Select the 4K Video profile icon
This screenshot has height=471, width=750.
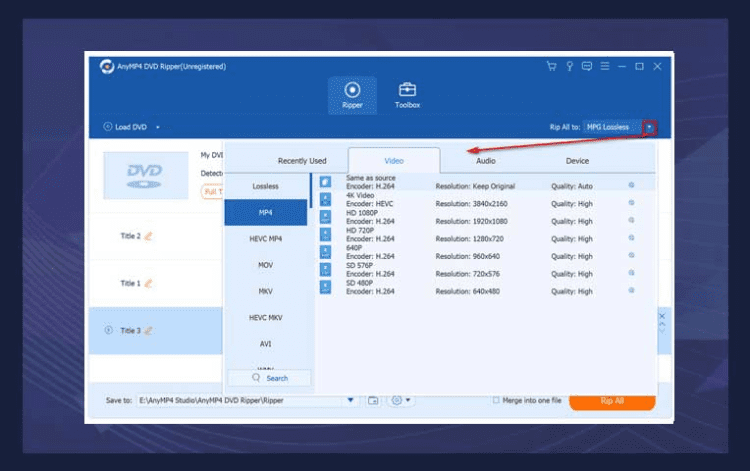[325, 199]
